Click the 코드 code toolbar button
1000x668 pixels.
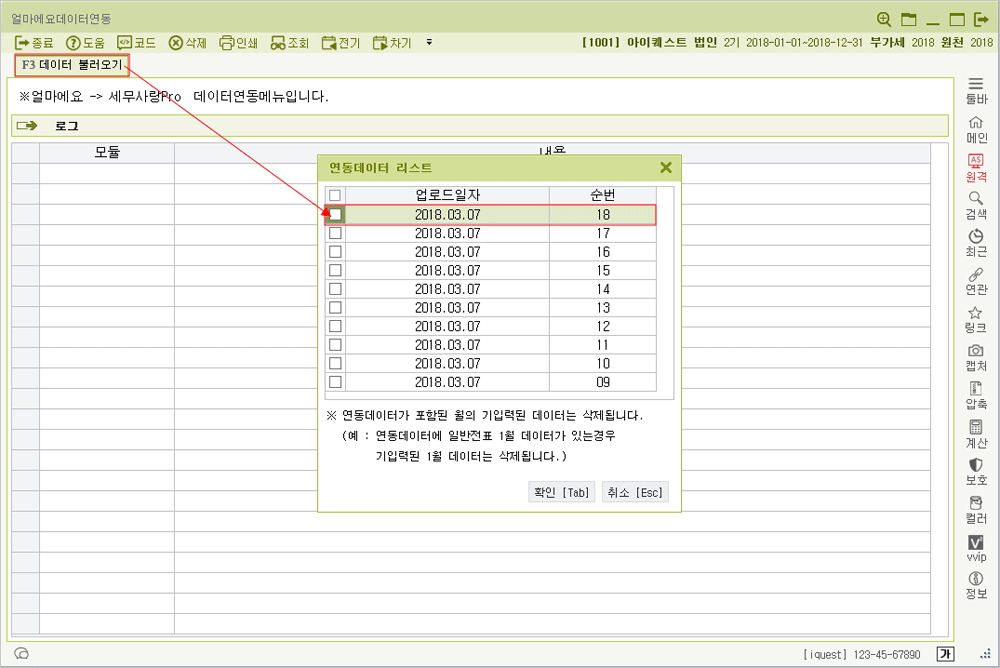136,43
